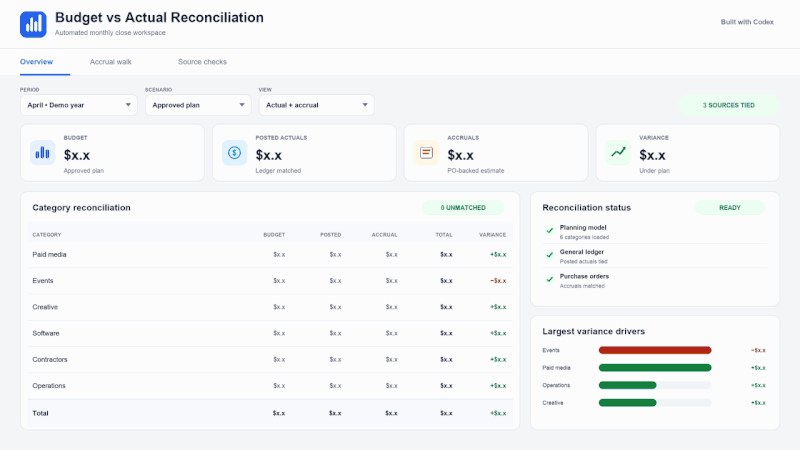Click the Total row label
This screenshot has height=450, width=800.
coord(40,413)
